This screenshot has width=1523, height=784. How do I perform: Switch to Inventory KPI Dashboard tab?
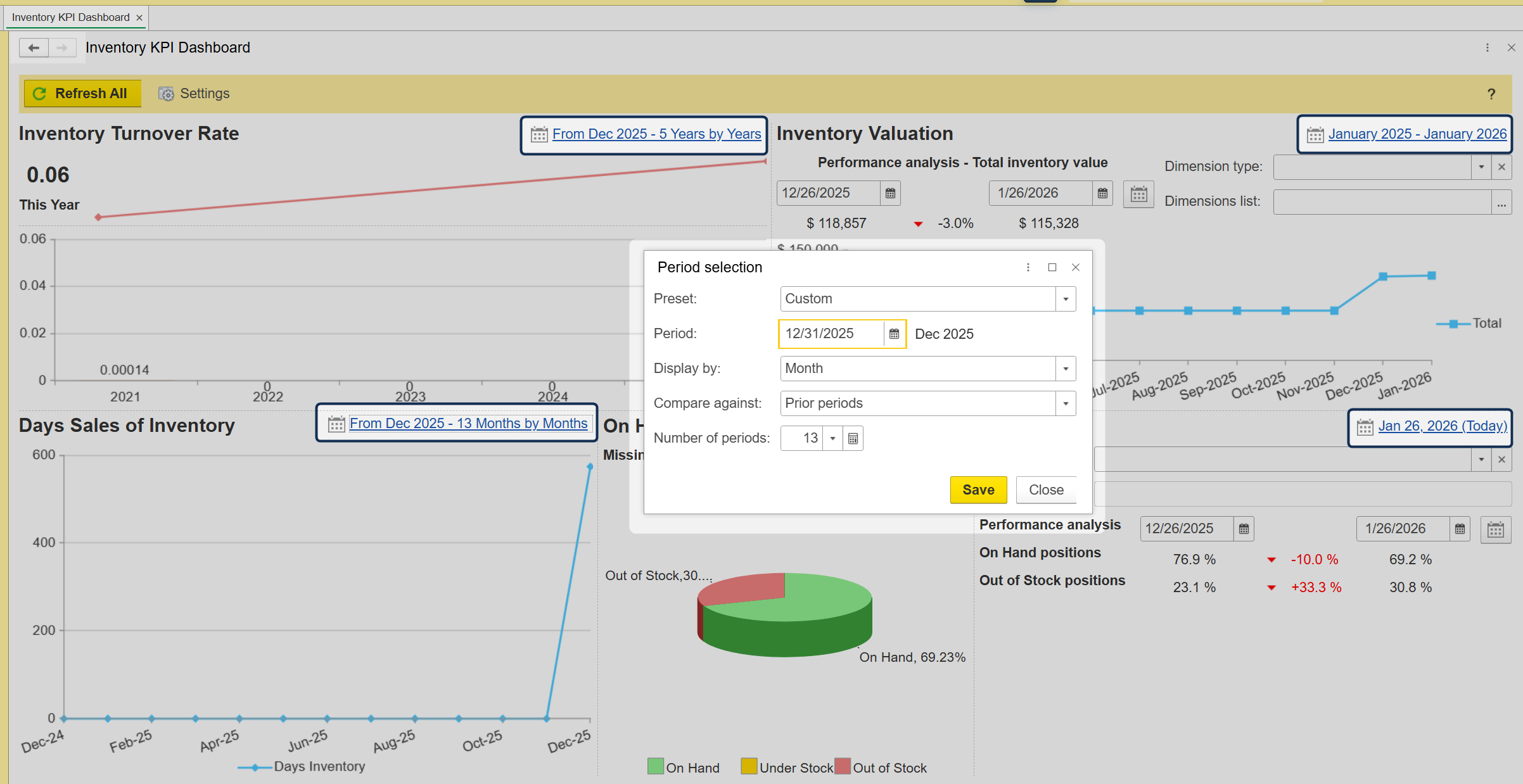[70, 17]
